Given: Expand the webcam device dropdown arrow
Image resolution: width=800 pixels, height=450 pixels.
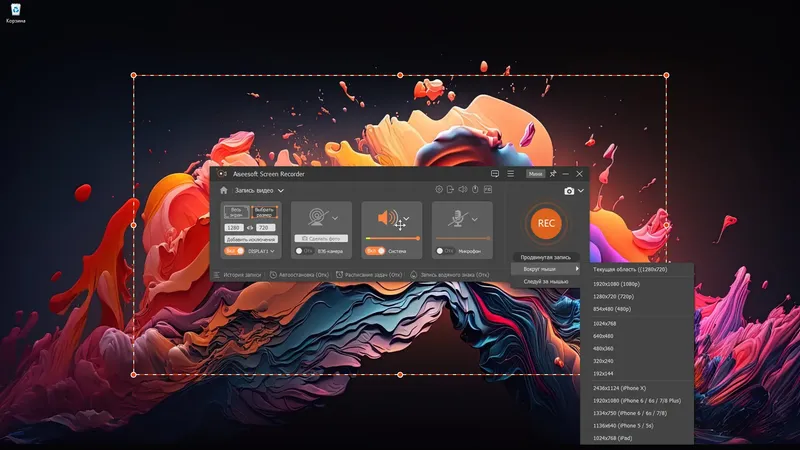Looking at the screenshot, I should 335,218.
